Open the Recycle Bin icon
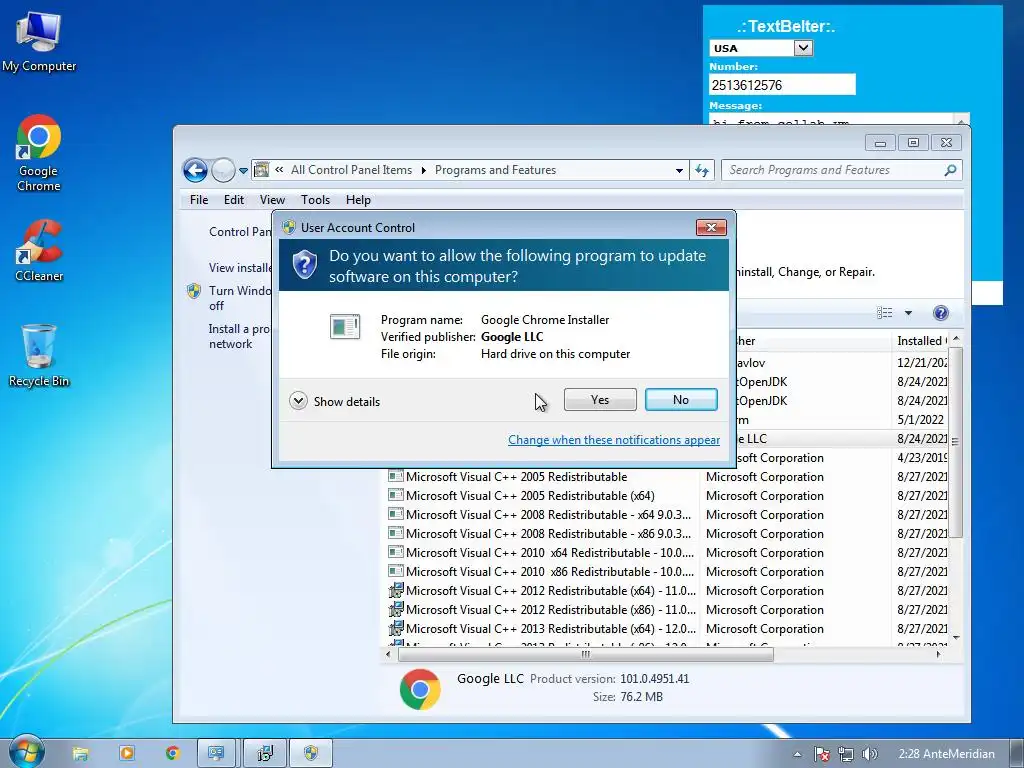 point(39,355)
